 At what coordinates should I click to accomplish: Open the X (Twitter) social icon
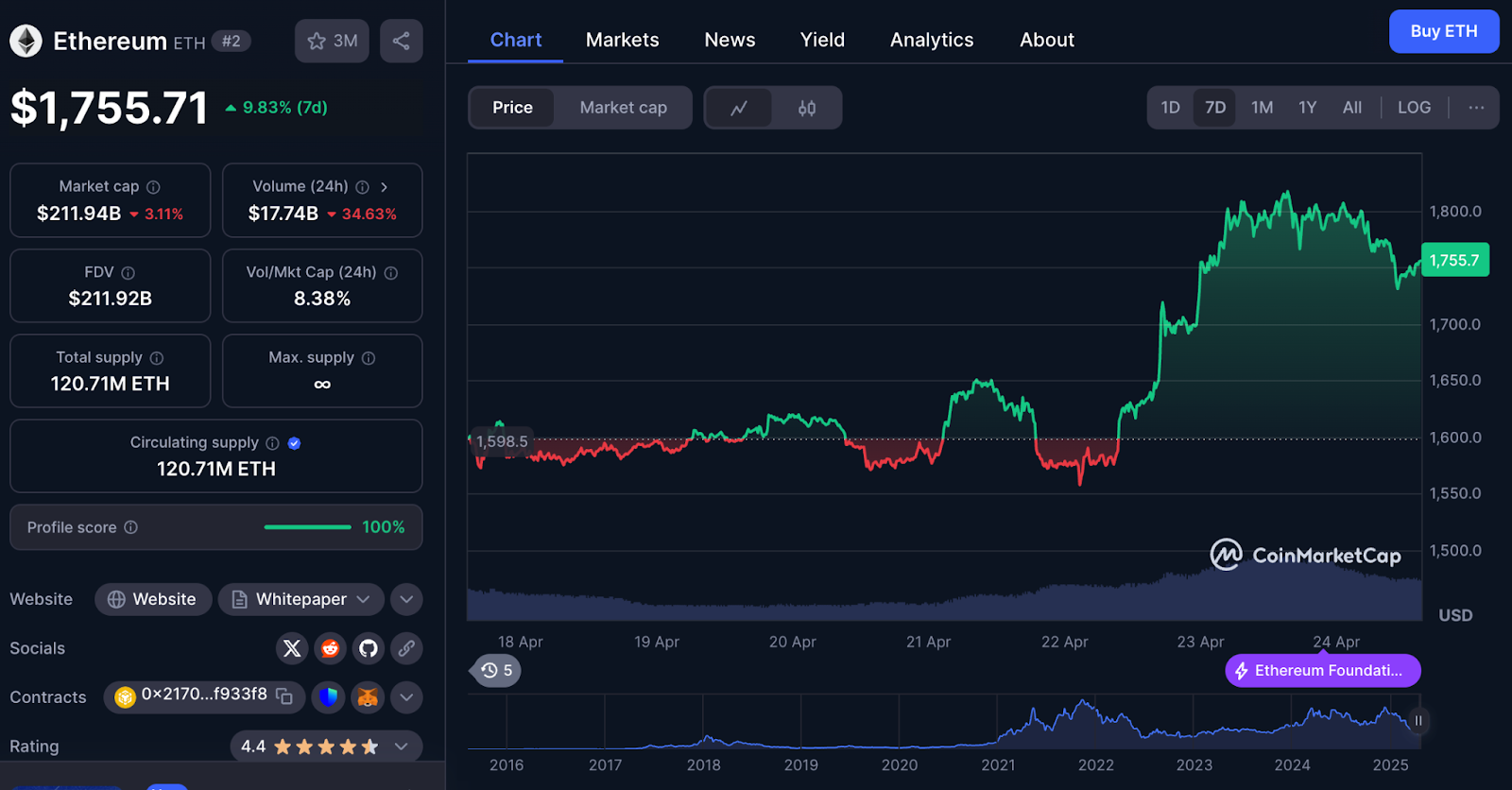coord(292,648)
